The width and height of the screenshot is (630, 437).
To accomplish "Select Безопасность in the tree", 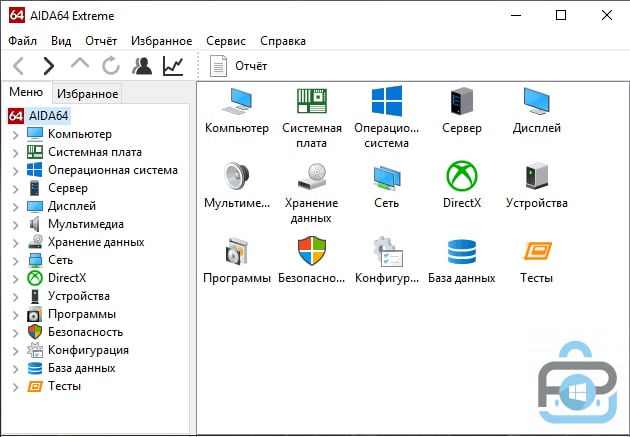I will click(x=85, y=332).
